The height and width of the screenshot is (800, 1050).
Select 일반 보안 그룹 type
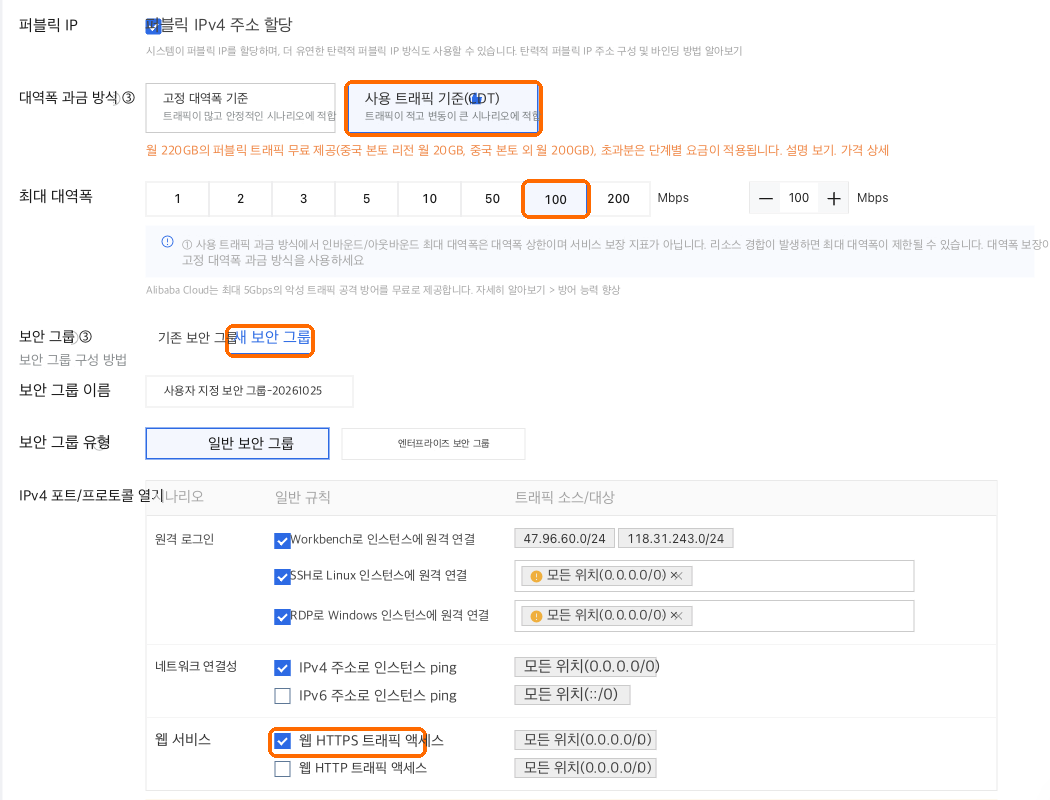pyautogui.click(x=238, y=443)
